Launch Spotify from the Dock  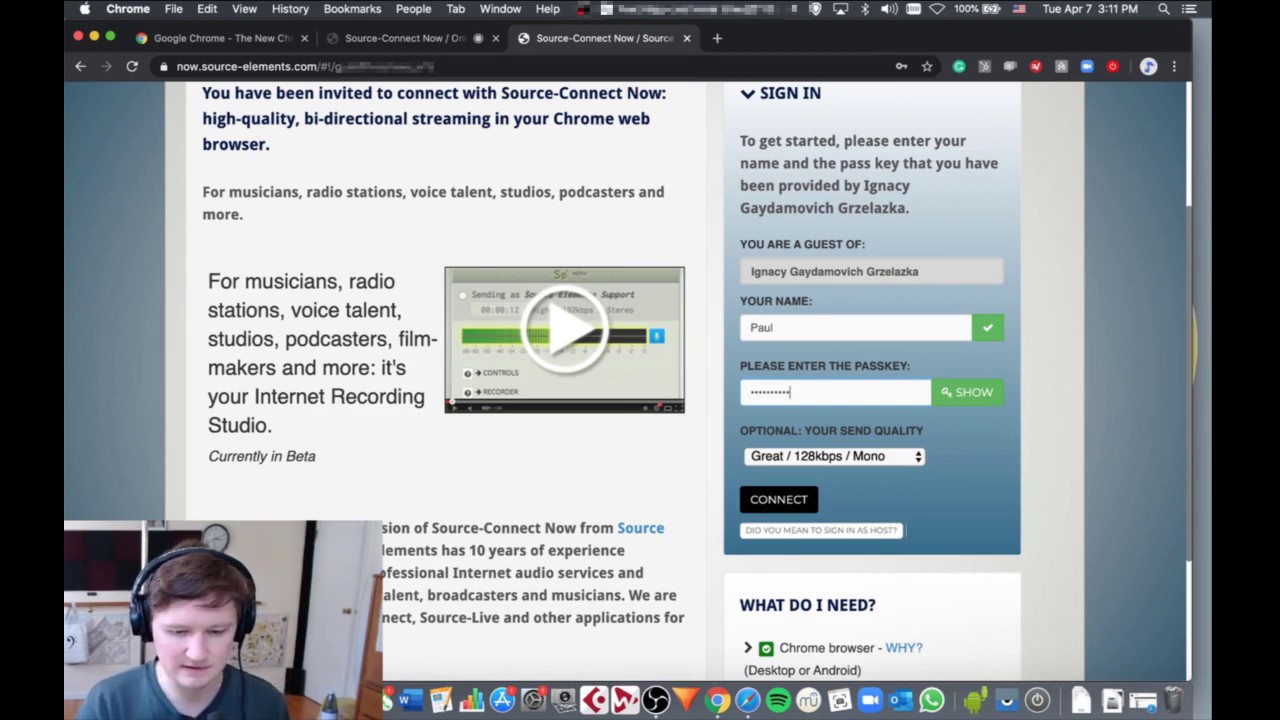click(778, 700)
